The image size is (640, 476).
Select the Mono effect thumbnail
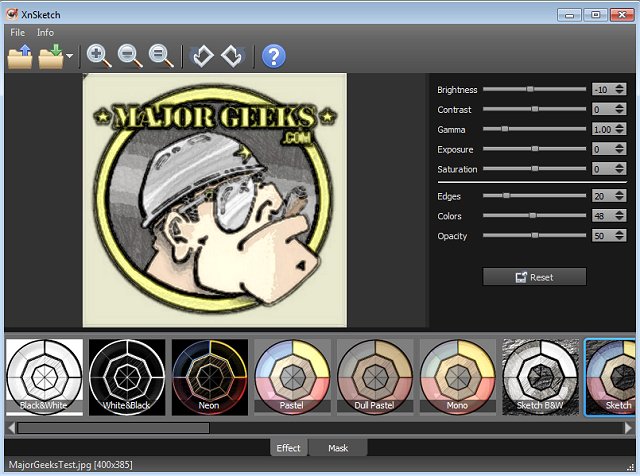coord(458,377)
